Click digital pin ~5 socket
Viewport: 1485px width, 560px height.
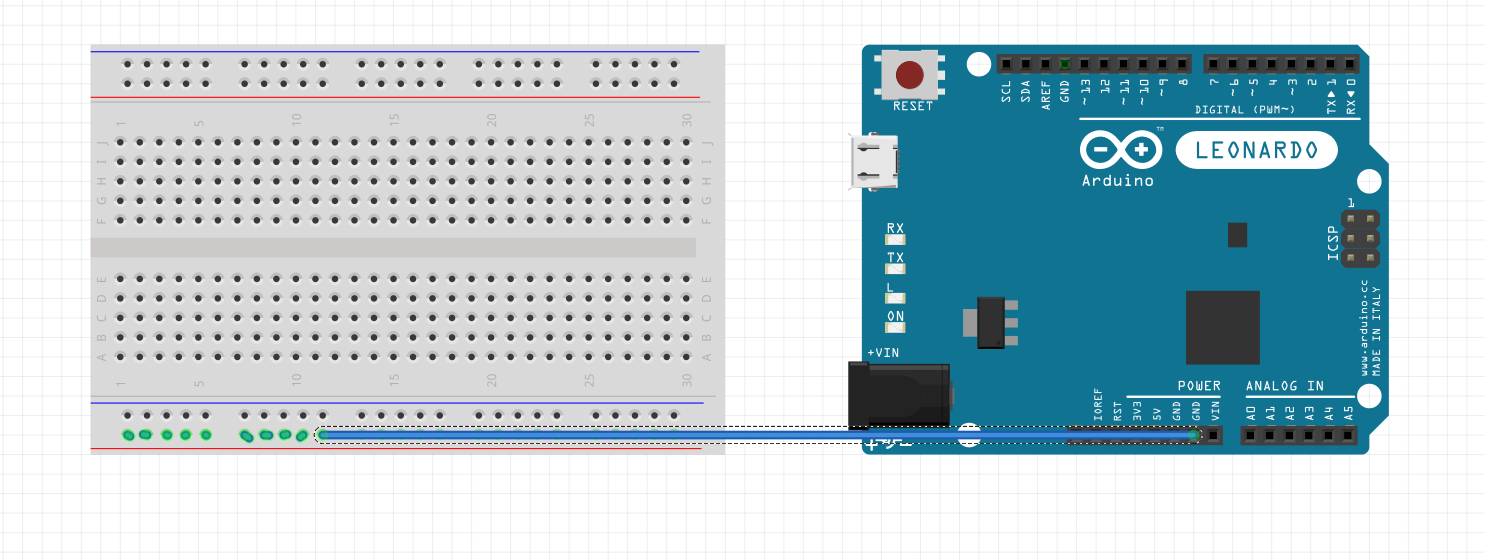click(1253, 64)
